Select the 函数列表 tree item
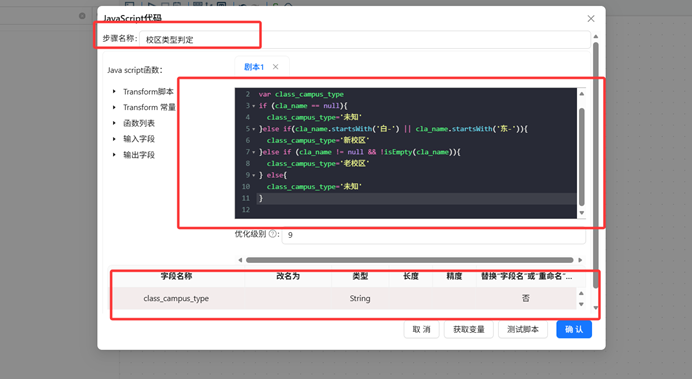This screenshot has width=692, height=379. point(139,123)
